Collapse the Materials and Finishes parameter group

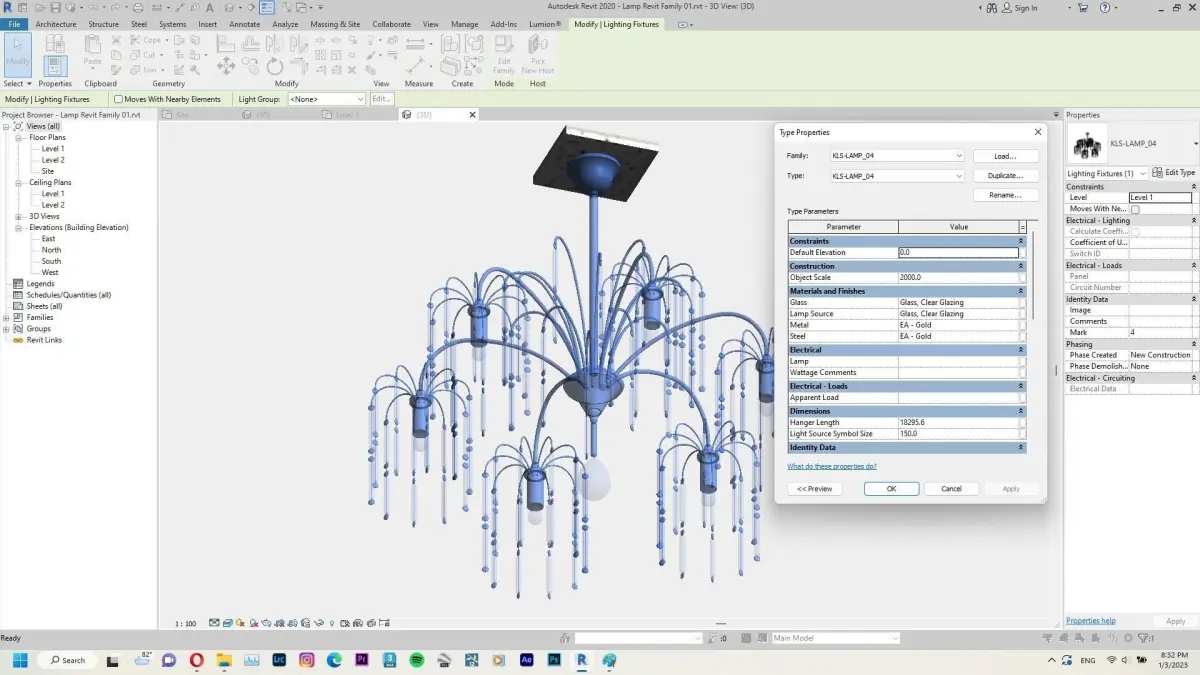[x=1021, y=291]
